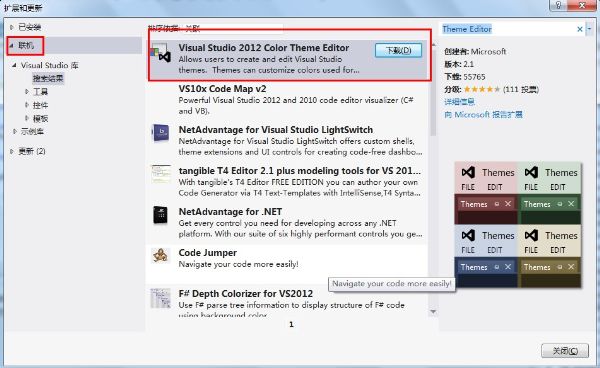Select the 模板 category
This screenshot has height=368, width=600.
(x=40, y=118)
